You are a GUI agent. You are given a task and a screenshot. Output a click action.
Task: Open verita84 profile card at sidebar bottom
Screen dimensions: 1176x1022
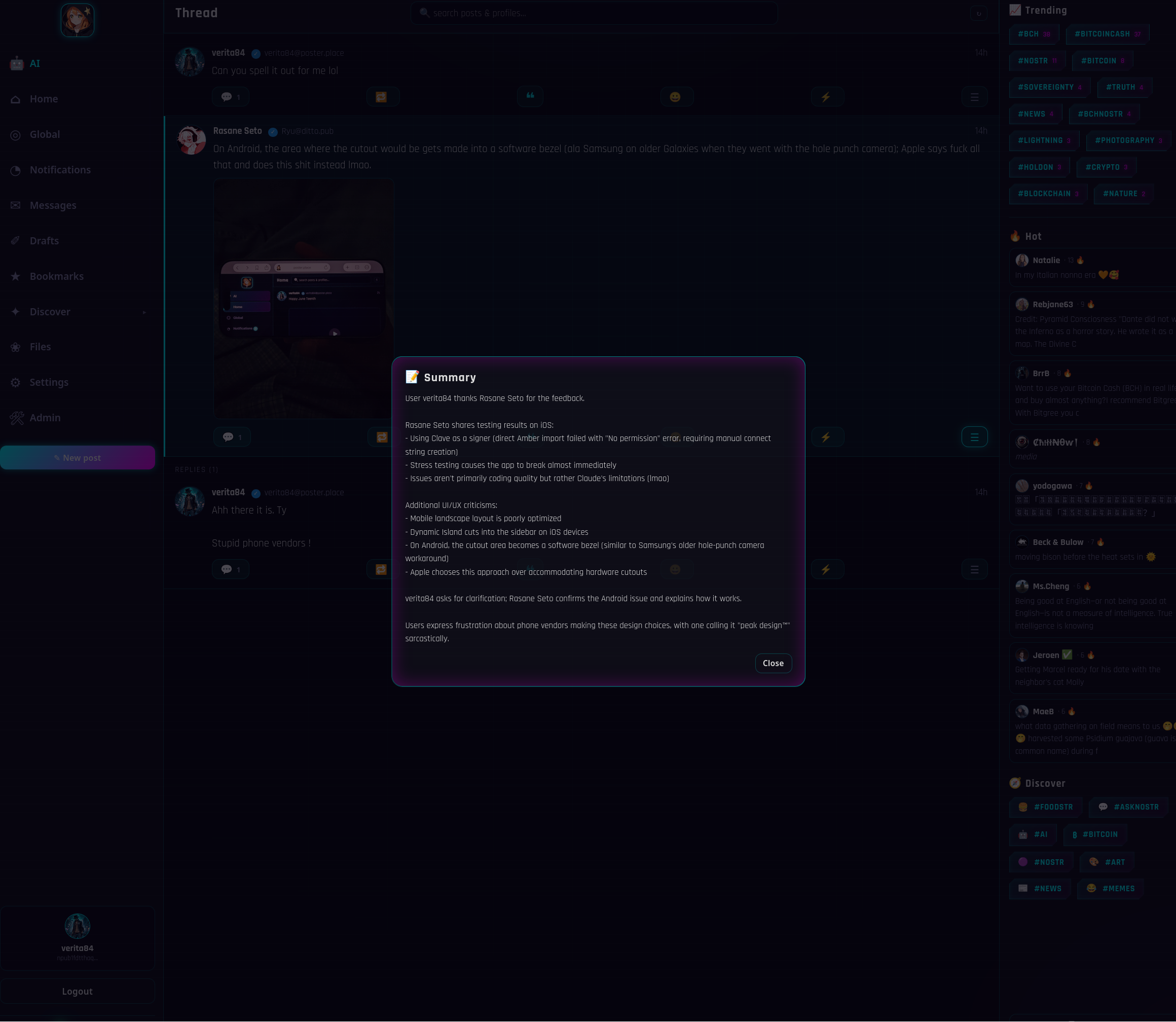point(78,938)
